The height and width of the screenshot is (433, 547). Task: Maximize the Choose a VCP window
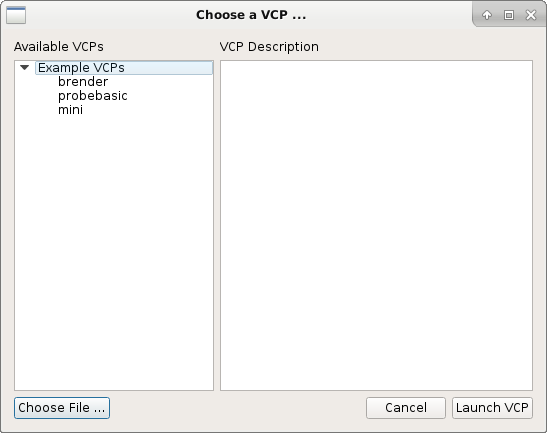click(509, 15)
